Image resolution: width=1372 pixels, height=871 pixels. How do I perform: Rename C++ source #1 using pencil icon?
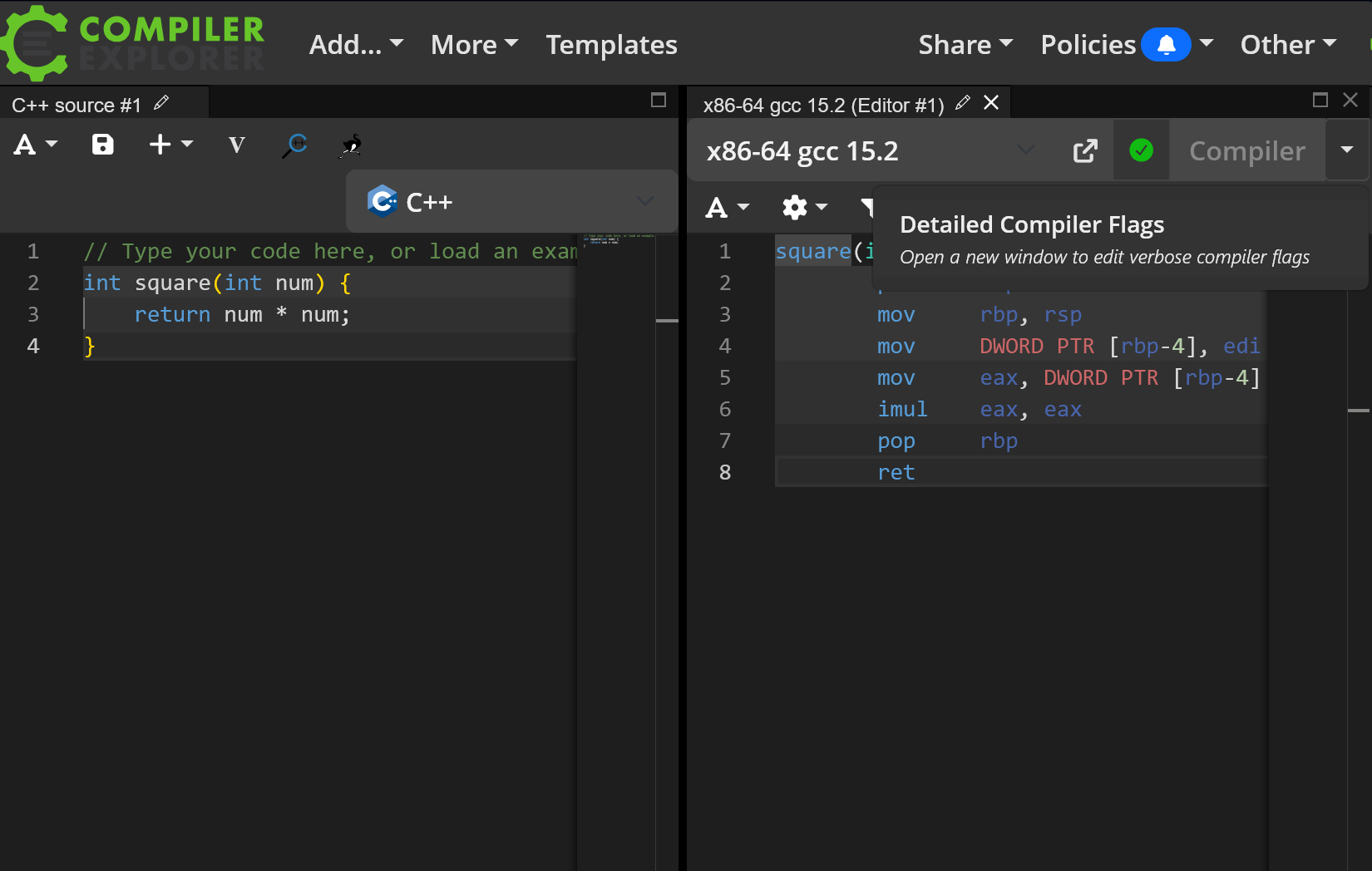161,103
